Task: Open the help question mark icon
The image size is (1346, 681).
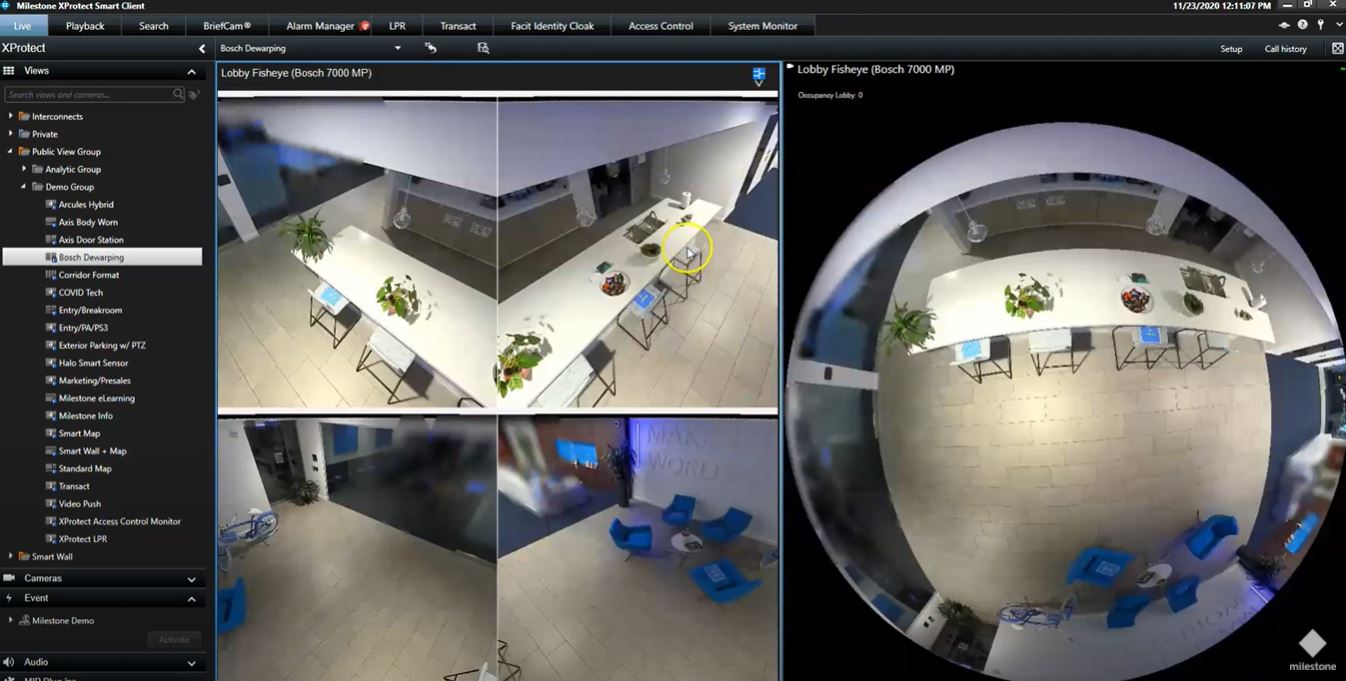Action: (x=1302, y=25)
